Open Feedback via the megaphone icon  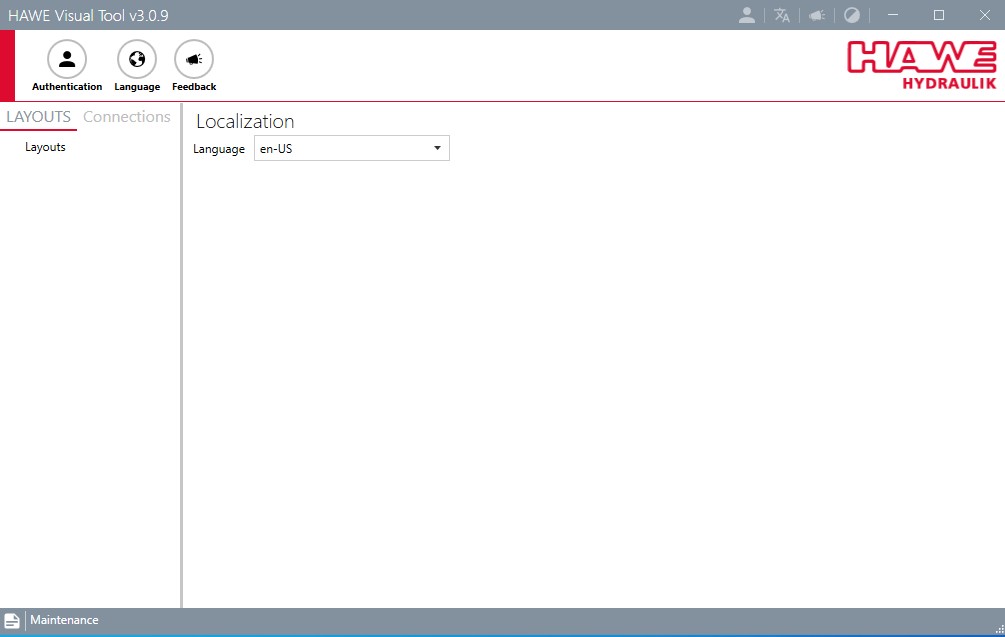(x=194, y=60)
